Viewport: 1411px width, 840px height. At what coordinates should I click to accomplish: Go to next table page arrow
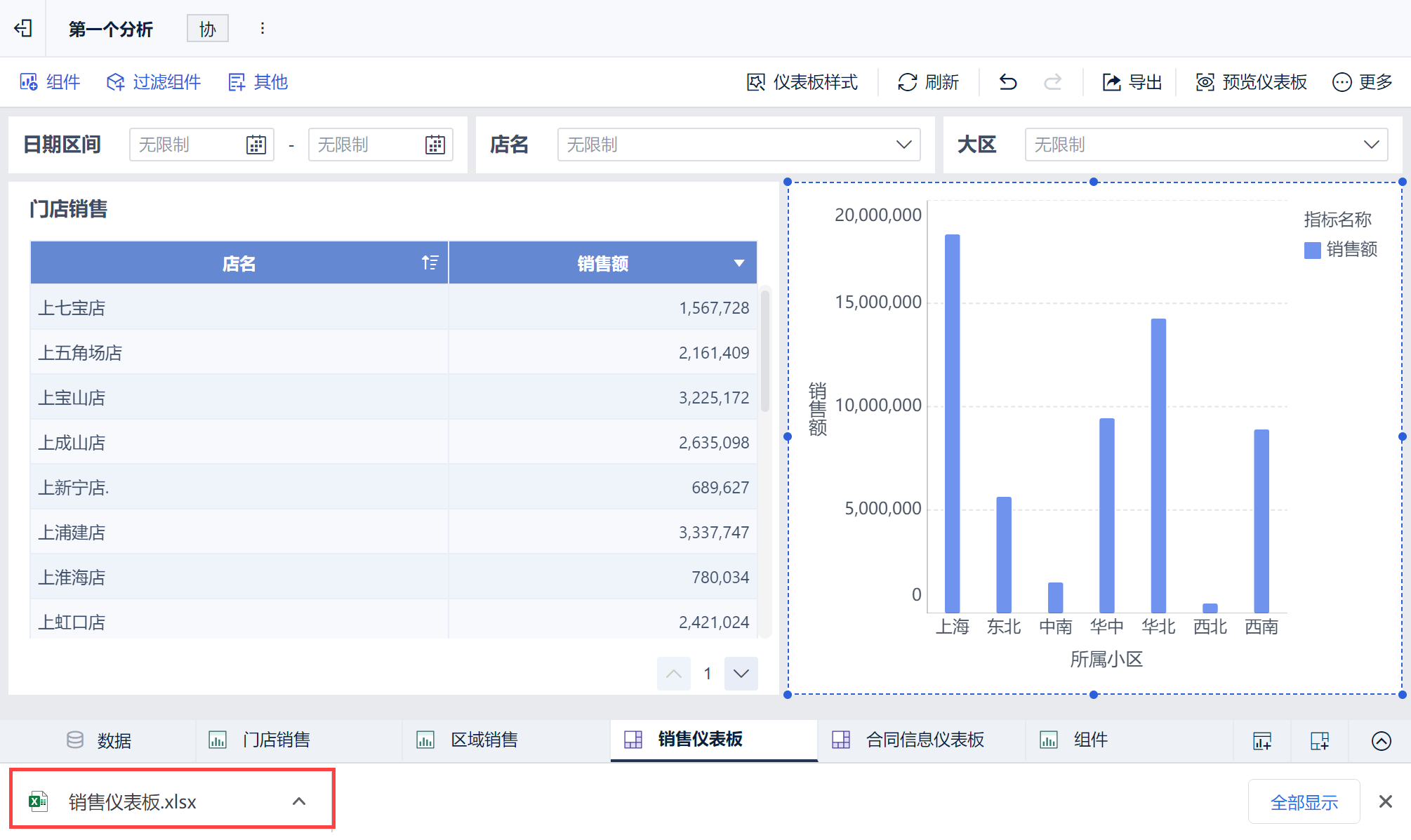[741, 674]
